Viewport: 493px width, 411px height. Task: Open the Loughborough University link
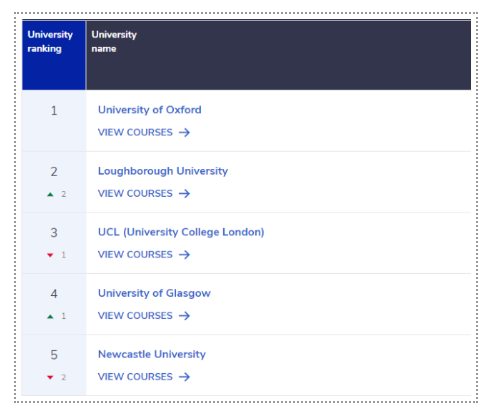(163, 171)
